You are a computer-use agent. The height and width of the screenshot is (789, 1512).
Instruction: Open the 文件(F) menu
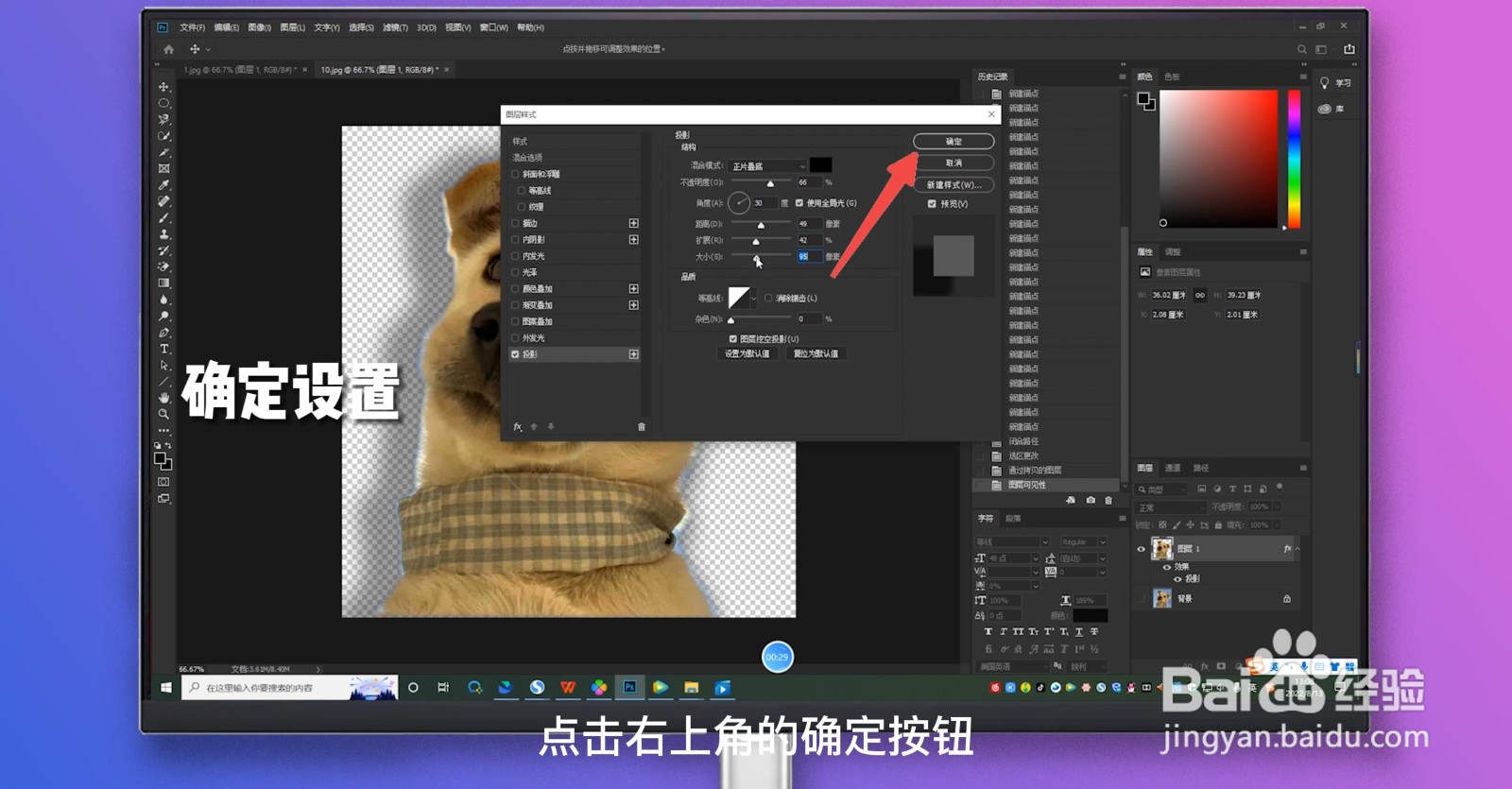pyautogui.click(x=192, y=27)
